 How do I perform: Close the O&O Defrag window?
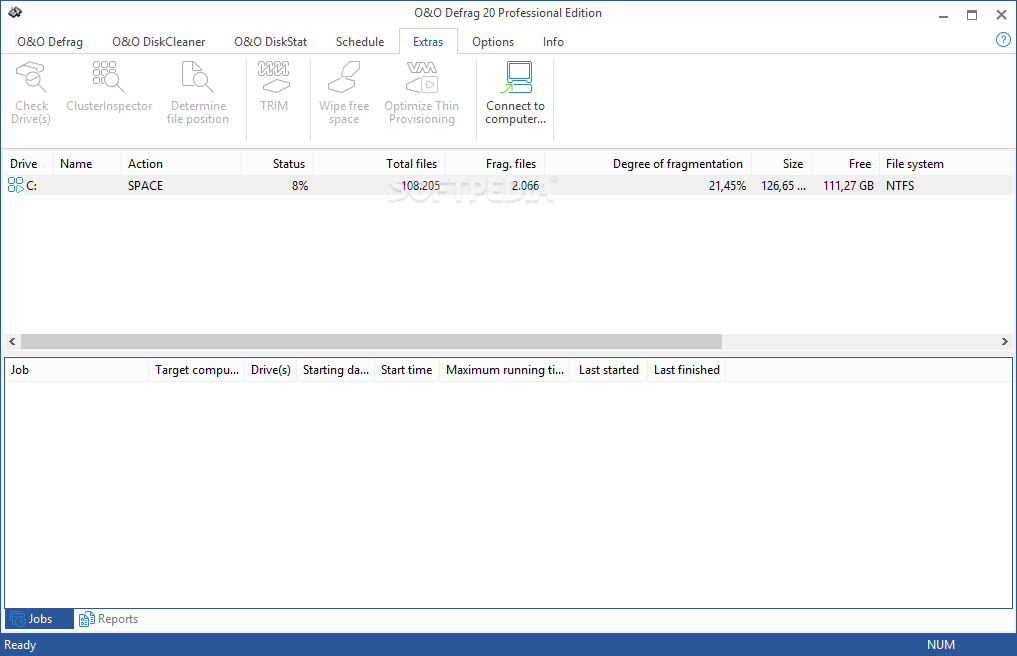[x=1001, y=15]
